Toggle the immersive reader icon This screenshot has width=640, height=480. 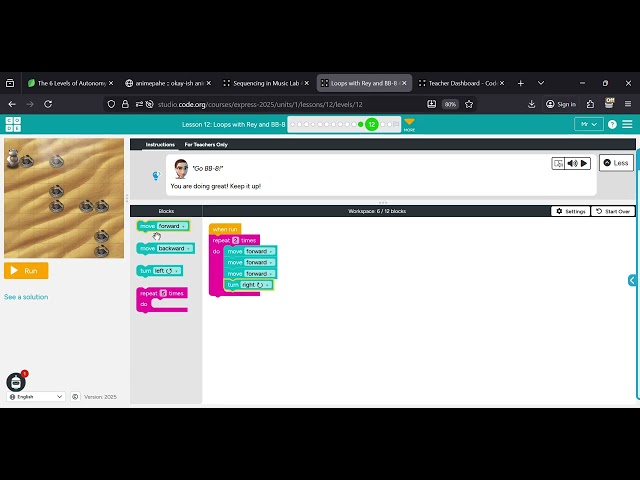pos(558,163)
